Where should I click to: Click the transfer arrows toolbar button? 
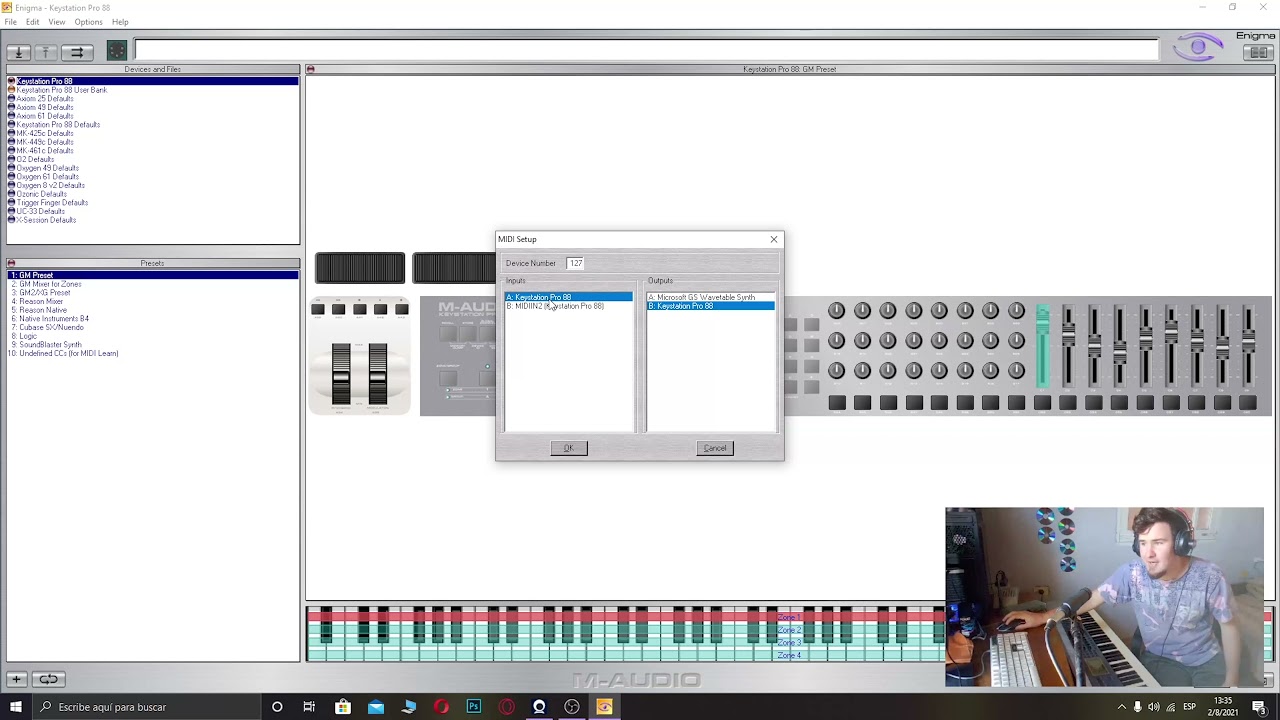[x=77, y=52]
